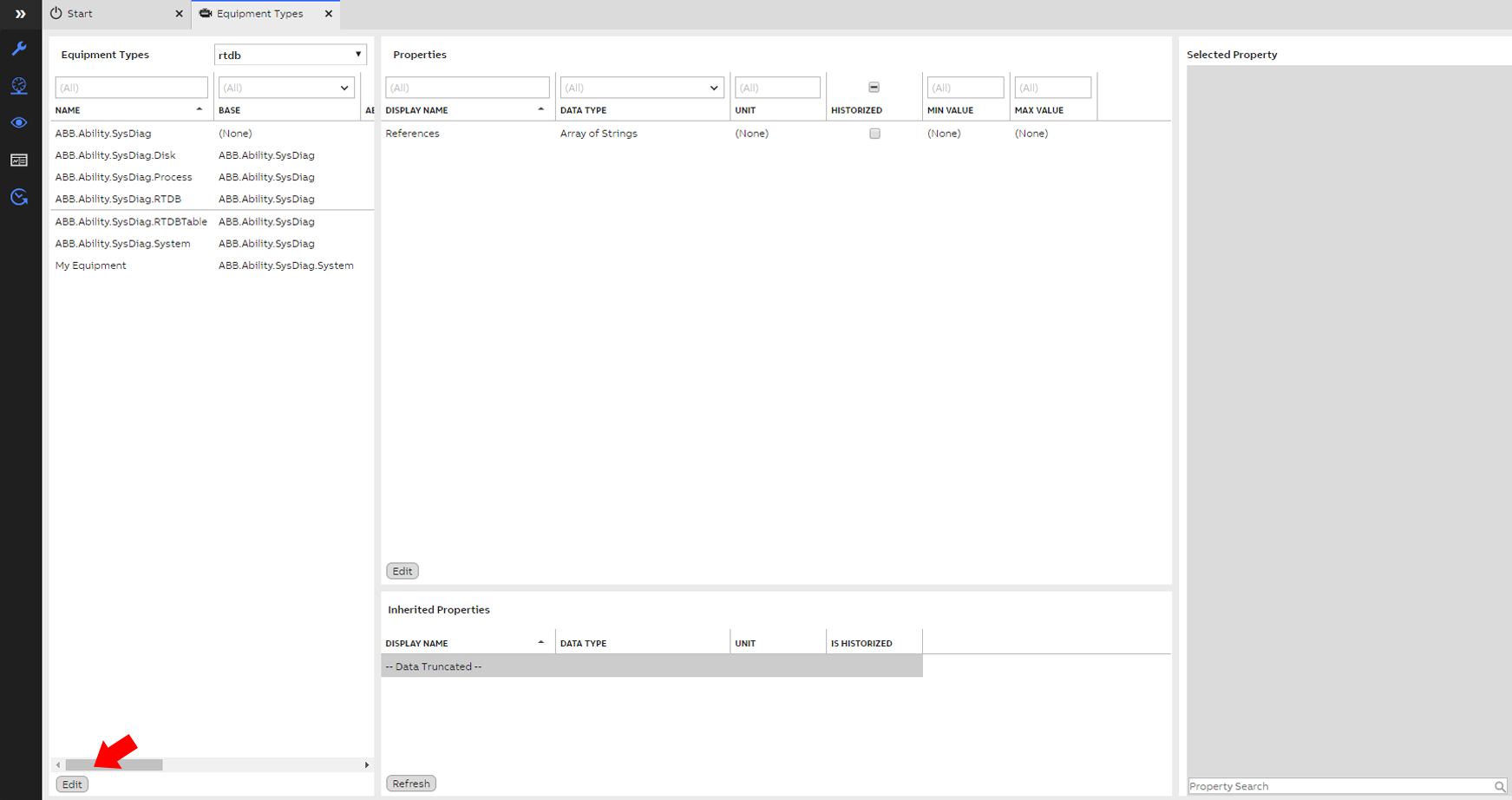Sort equipment types by Name column
This screenshot has width=1512, height=800.
(x=68, y=110)
